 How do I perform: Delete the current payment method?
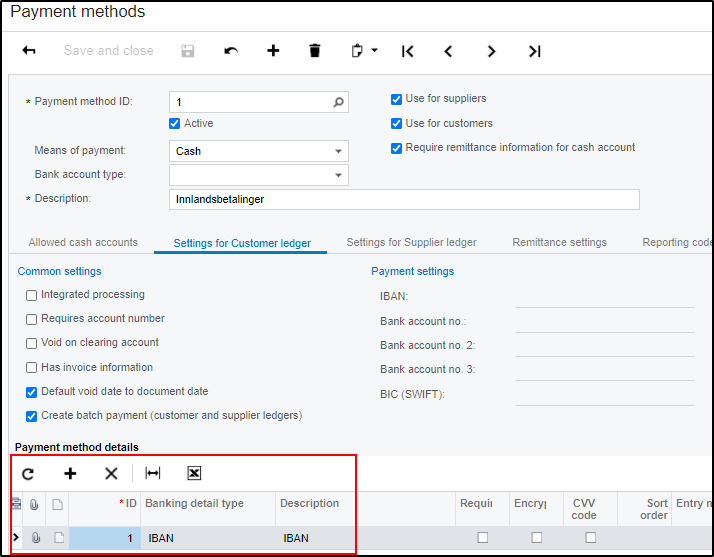pos(315,51)
